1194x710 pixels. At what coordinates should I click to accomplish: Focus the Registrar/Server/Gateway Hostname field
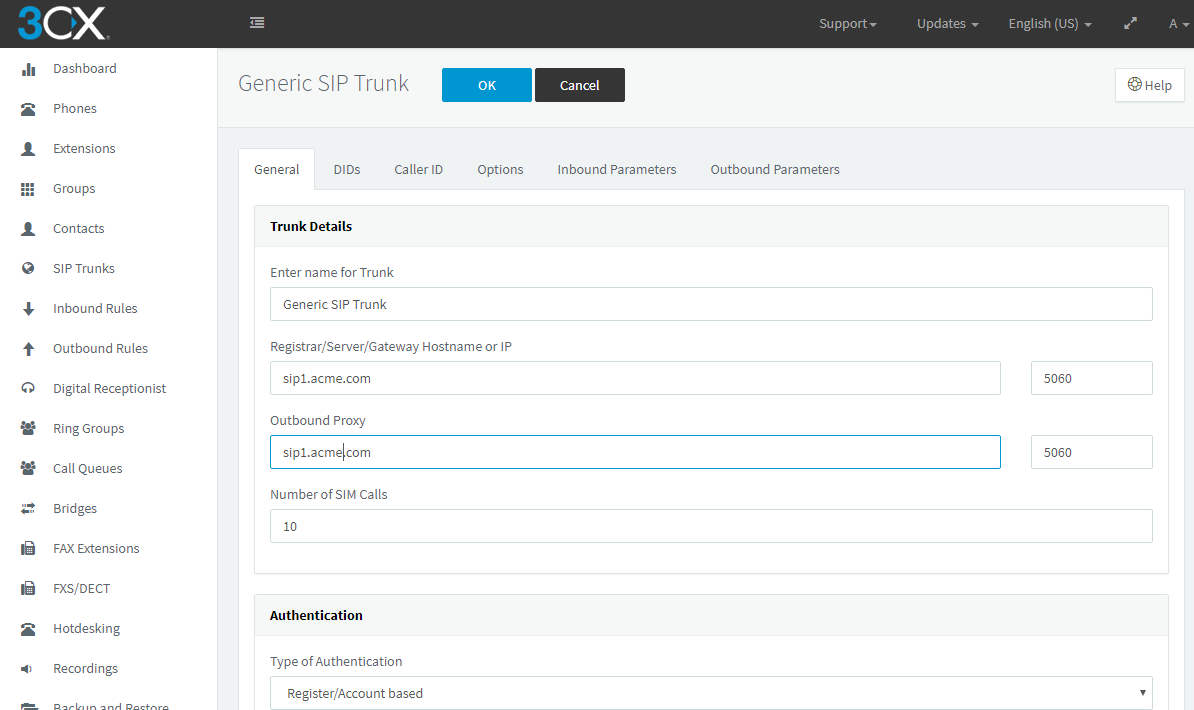click(635, 378)
